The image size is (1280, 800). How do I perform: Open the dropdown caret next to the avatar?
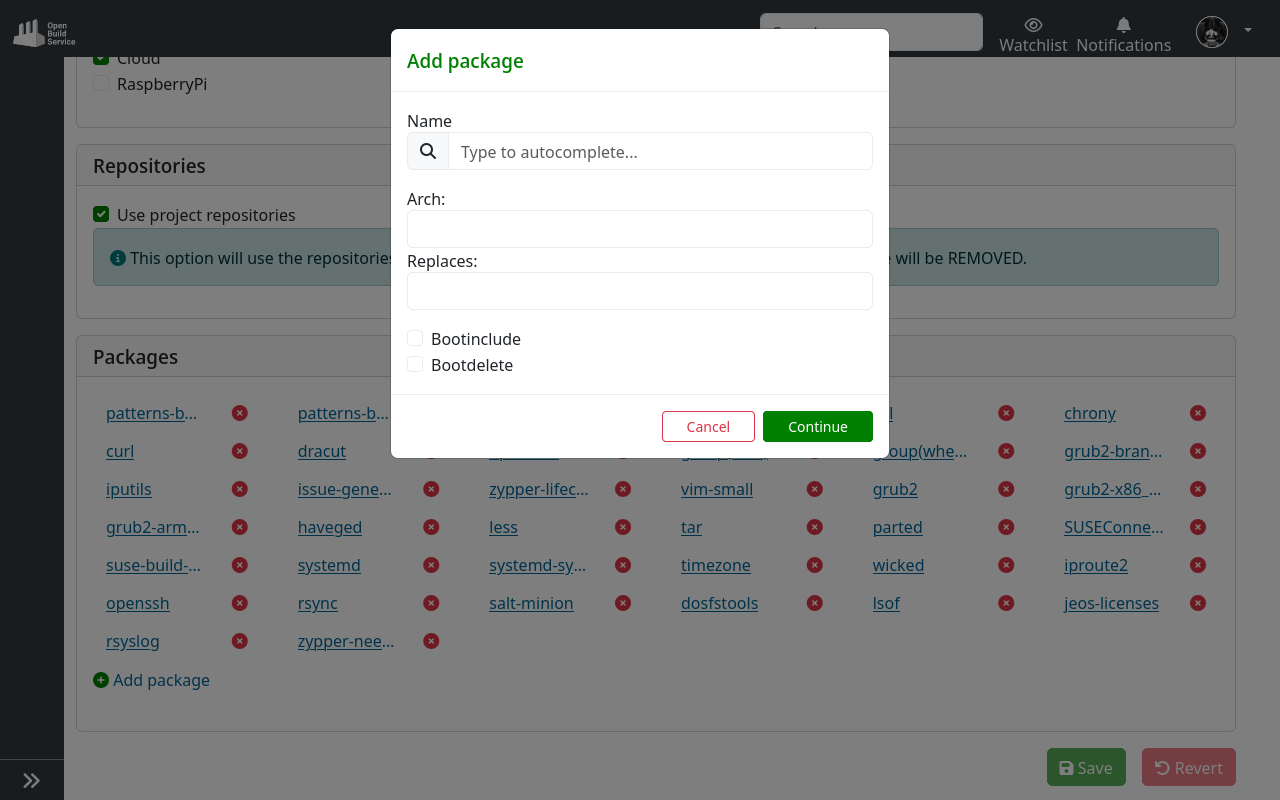tap(1247, 31)
